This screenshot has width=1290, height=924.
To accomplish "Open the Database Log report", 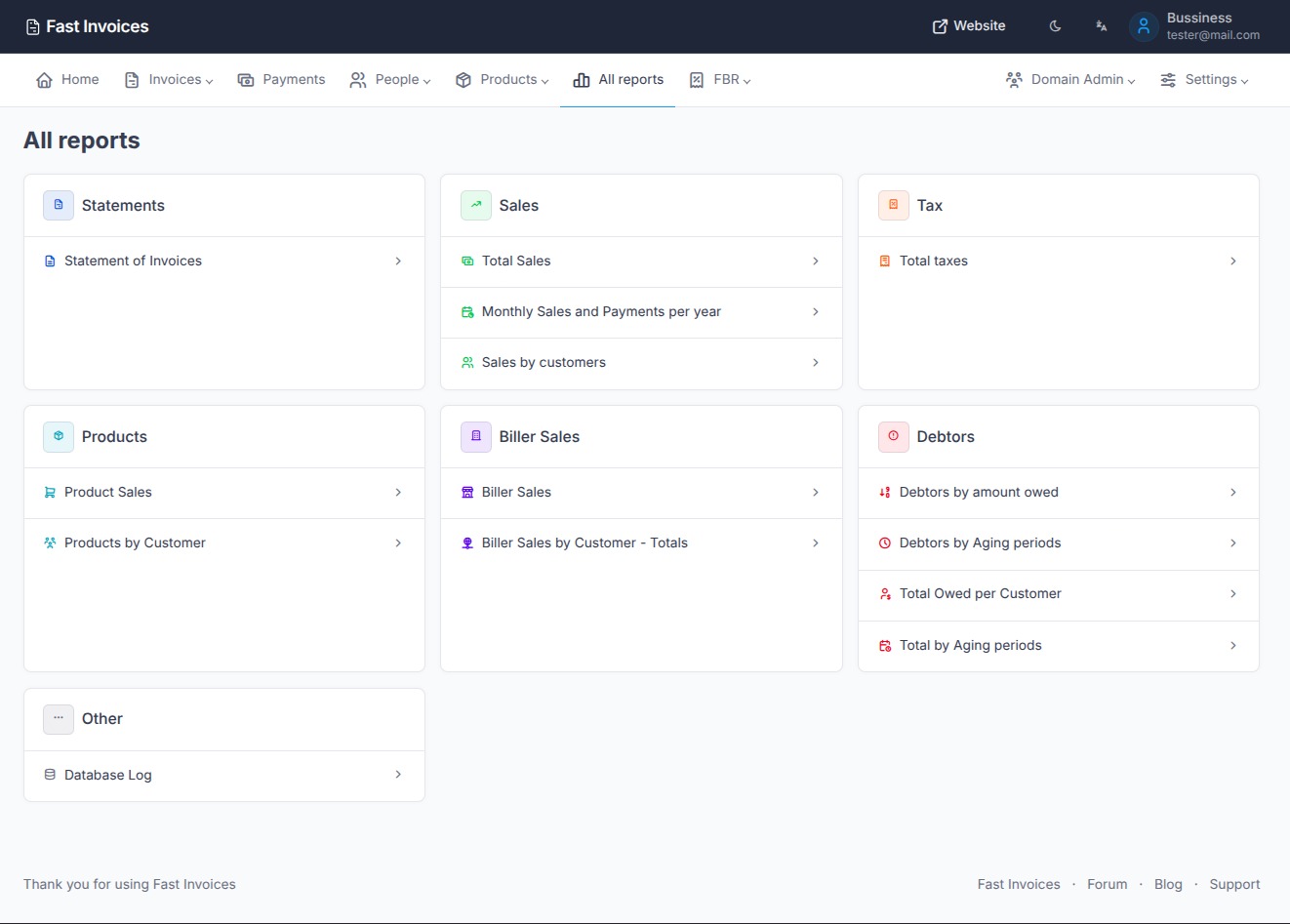I will pos(224,776).
